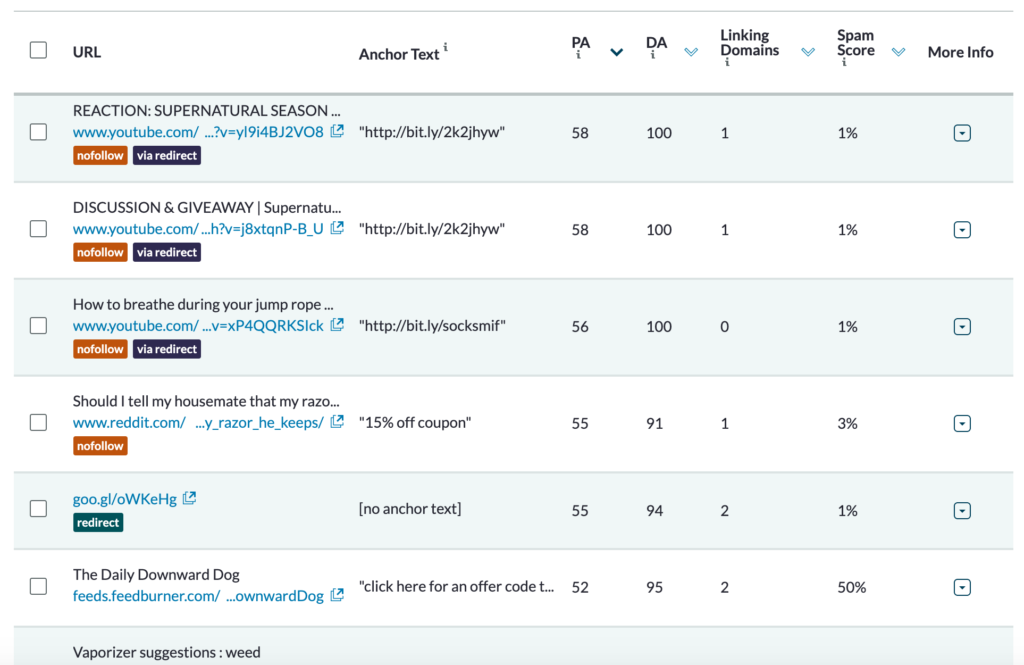Click Linking Domains info icon
Image resolution: width=1024 pixels, height=665 pixels.
click(727, 62)
